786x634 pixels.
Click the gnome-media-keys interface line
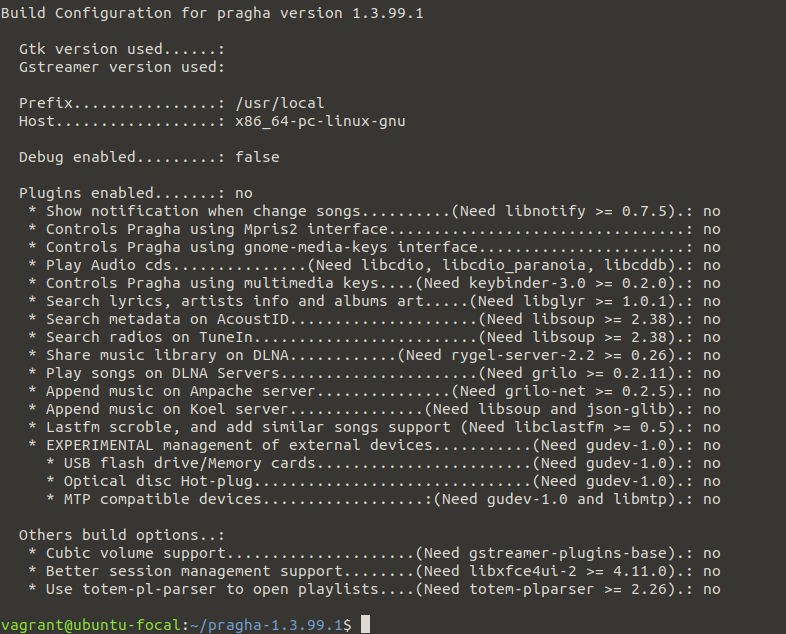(x=374, y=248)
